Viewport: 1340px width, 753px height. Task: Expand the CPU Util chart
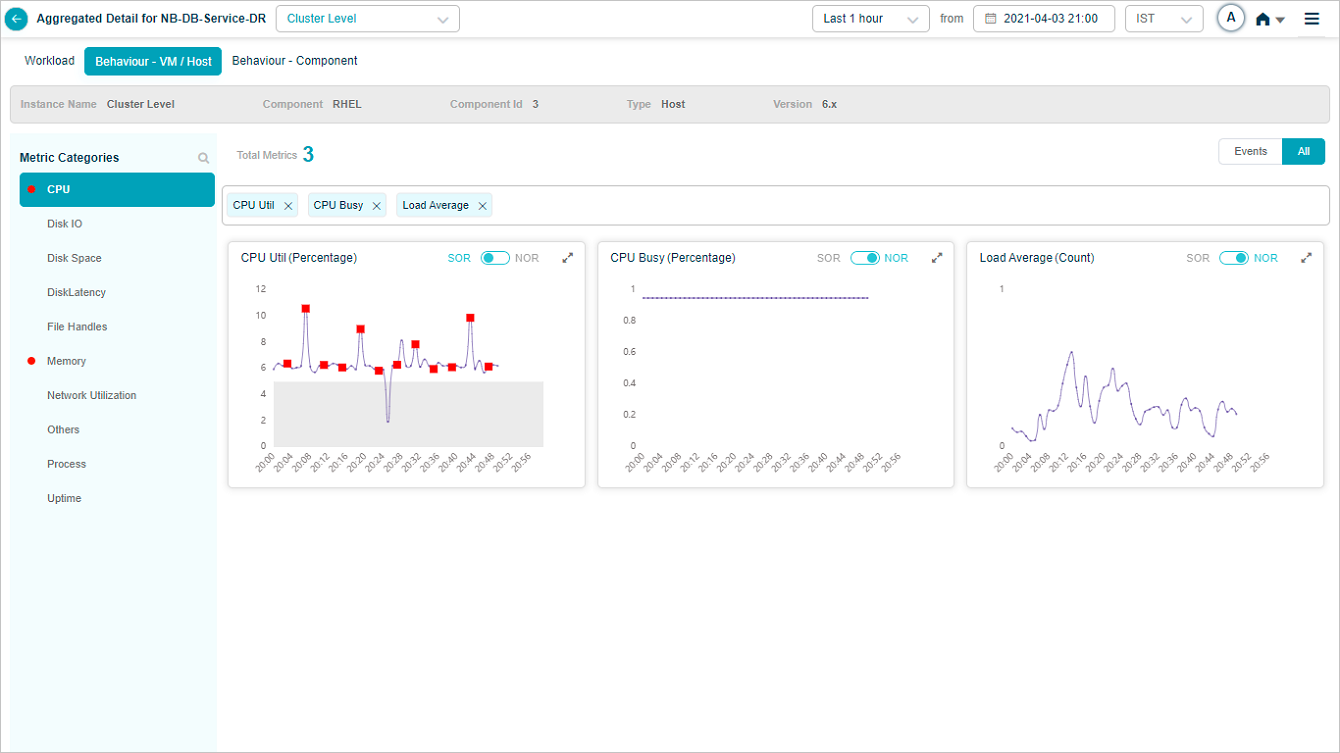(x=568, y=258)
